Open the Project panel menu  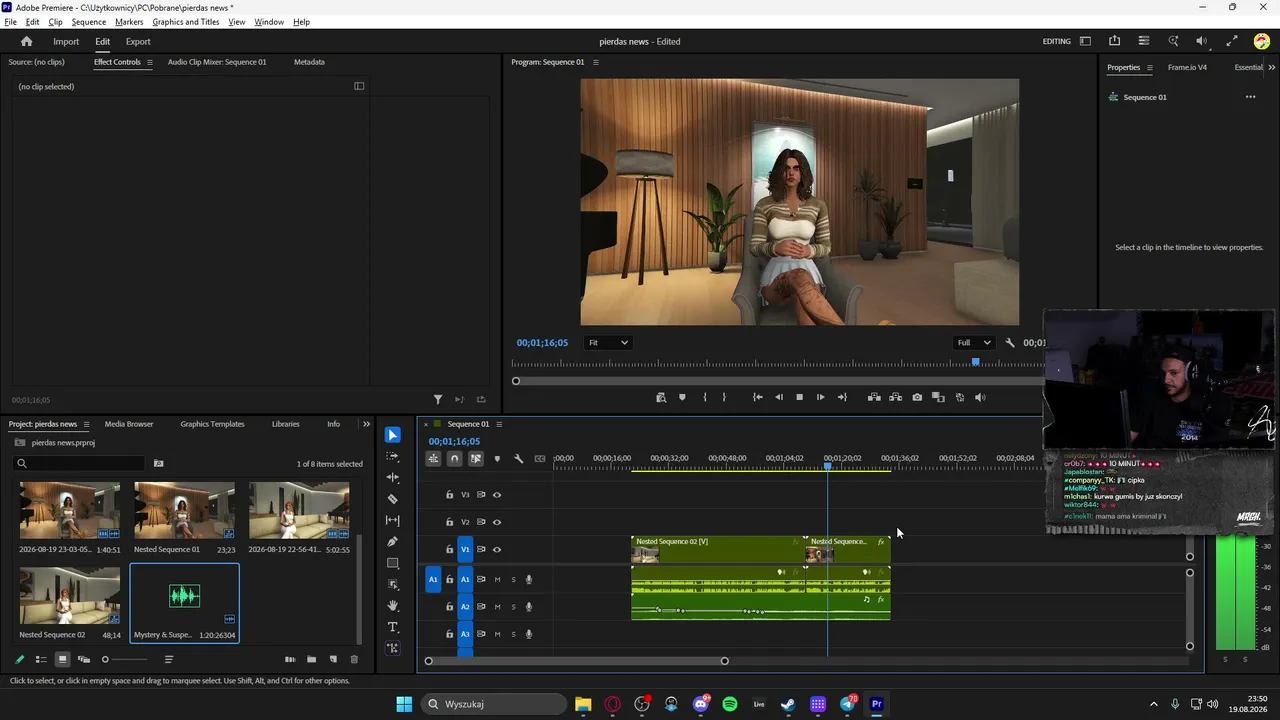pos(86,424)
